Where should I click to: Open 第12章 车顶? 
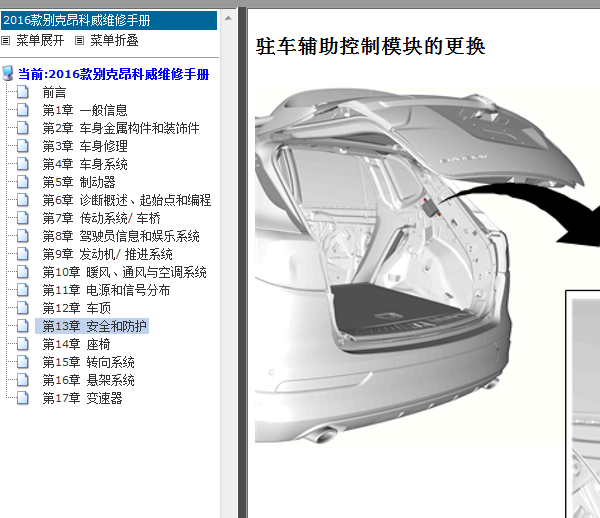[76, 308]
